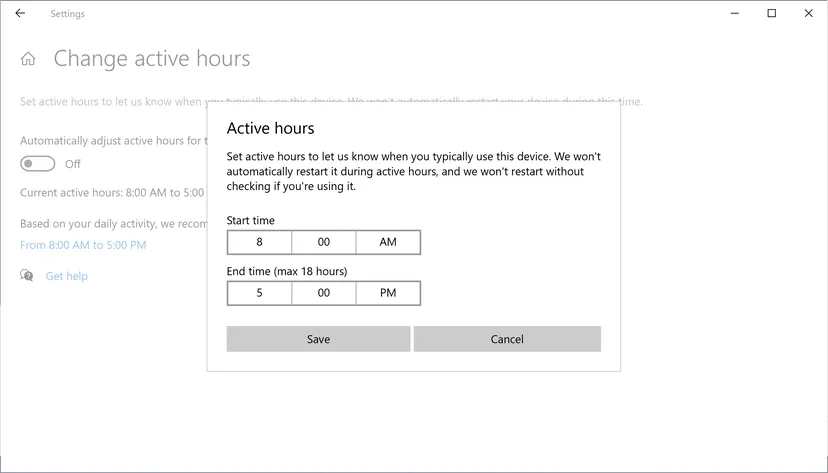
Task: Change the Start time AM selector
Action: [x=388, y=242]
